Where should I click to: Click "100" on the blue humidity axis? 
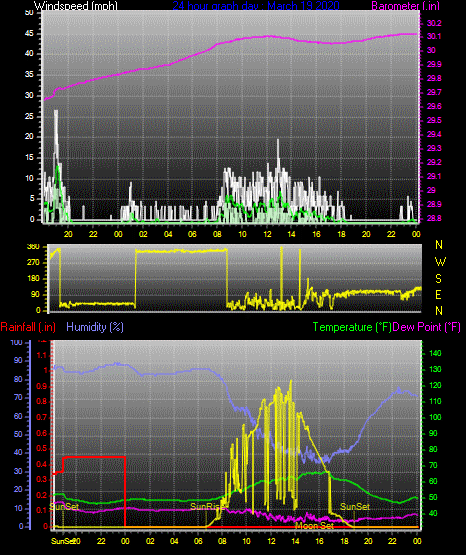point(16,342)
